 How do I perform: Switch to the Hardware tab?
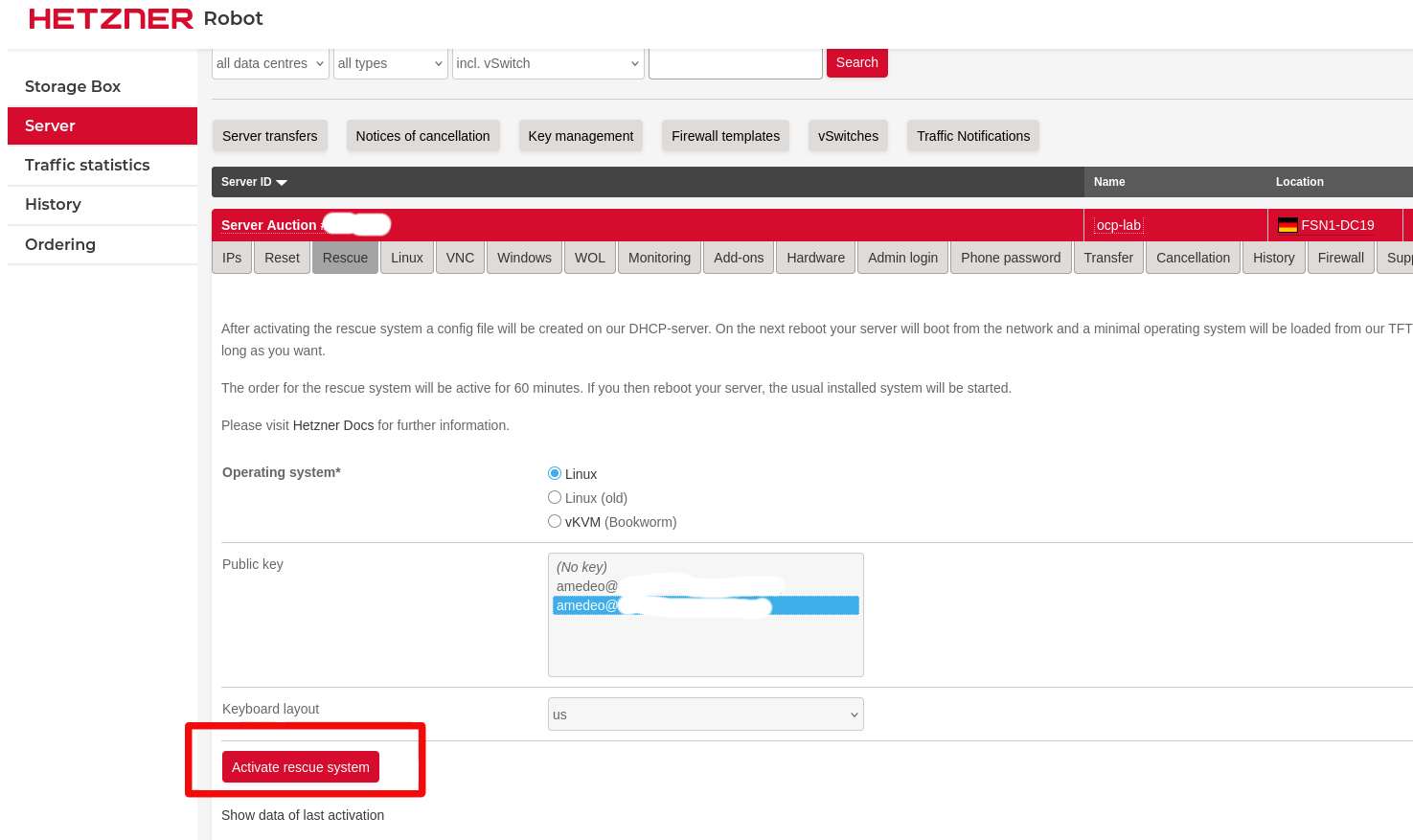816,258
